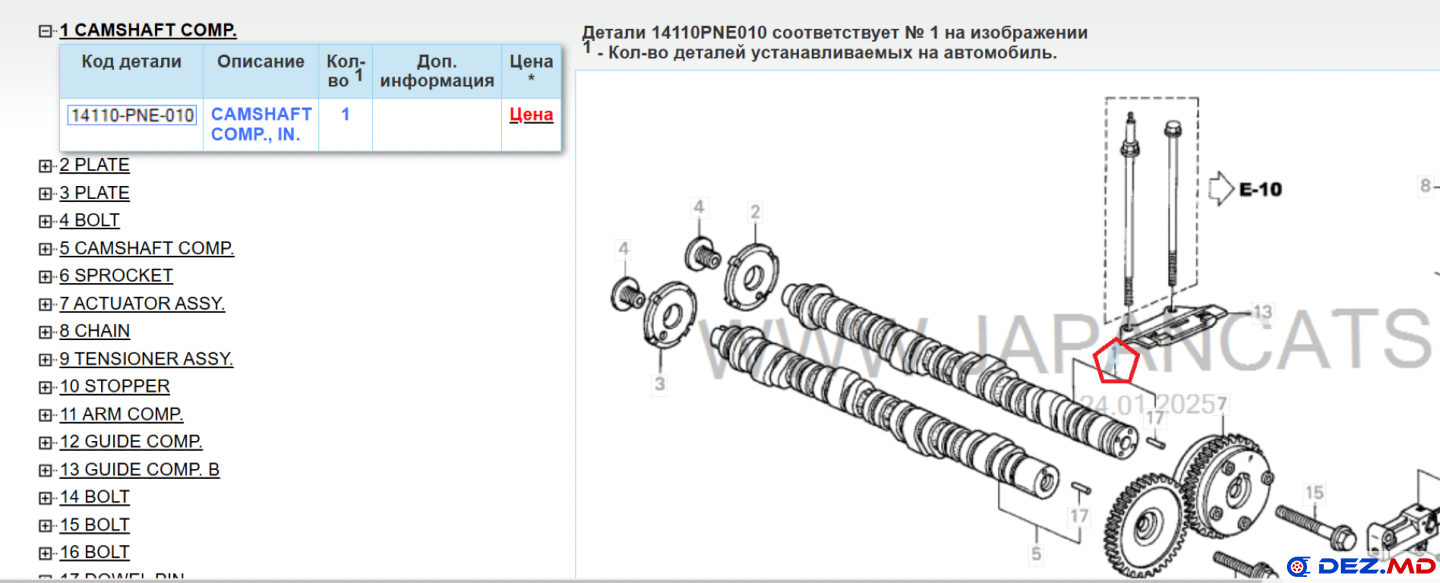This screenshot has width=1440, height=583.
Task: Expand the 8 CHAIN node
Action: click(x=45, y=332)
